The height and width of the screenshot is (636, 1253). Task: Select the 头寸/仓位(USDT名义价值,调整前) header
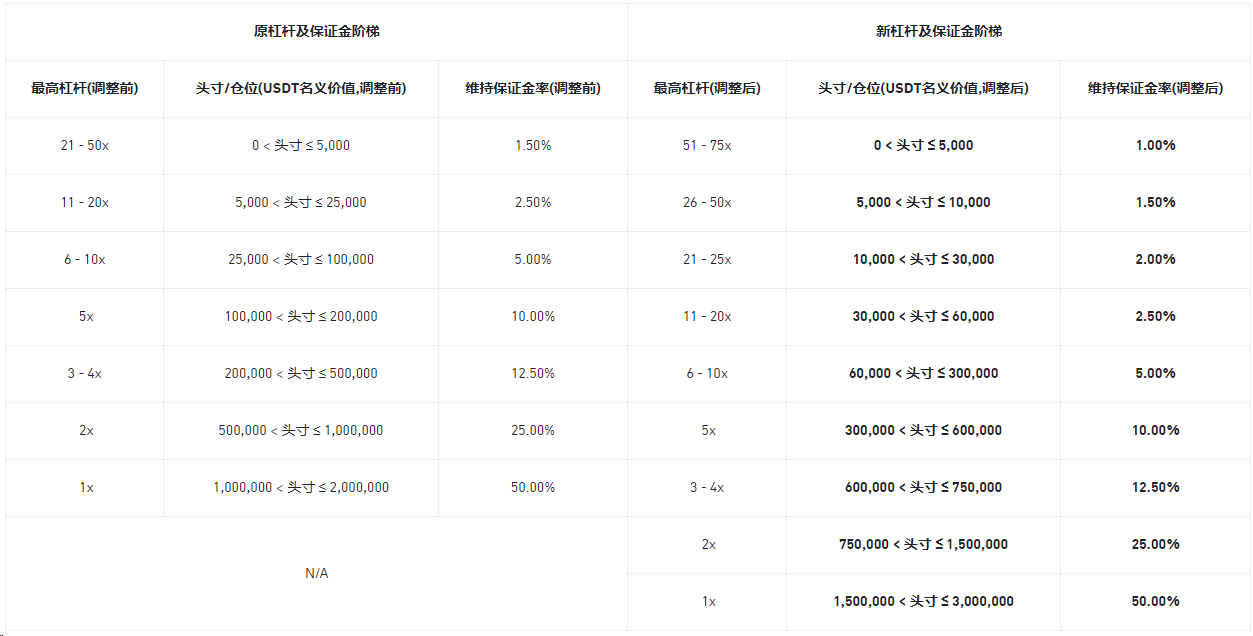(x=300, y=88)
